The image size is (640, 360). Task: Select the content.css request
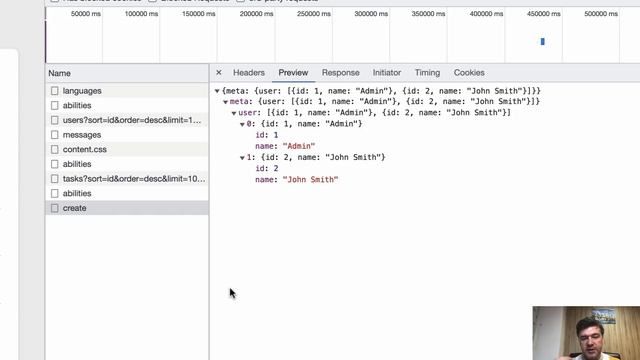[127, 149]
